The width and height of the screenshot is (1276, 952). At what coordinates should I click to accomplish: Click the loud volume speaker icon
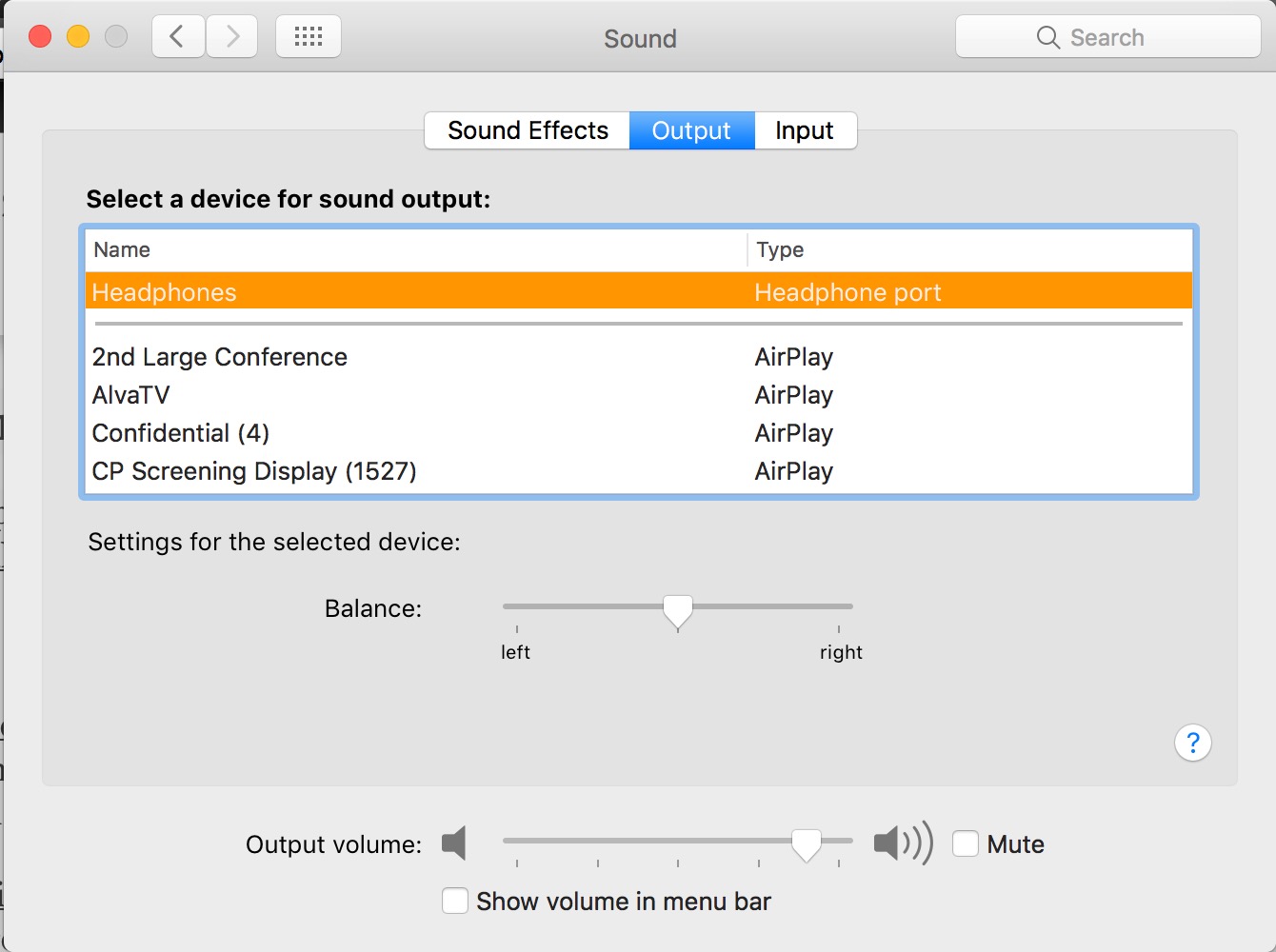902,843
